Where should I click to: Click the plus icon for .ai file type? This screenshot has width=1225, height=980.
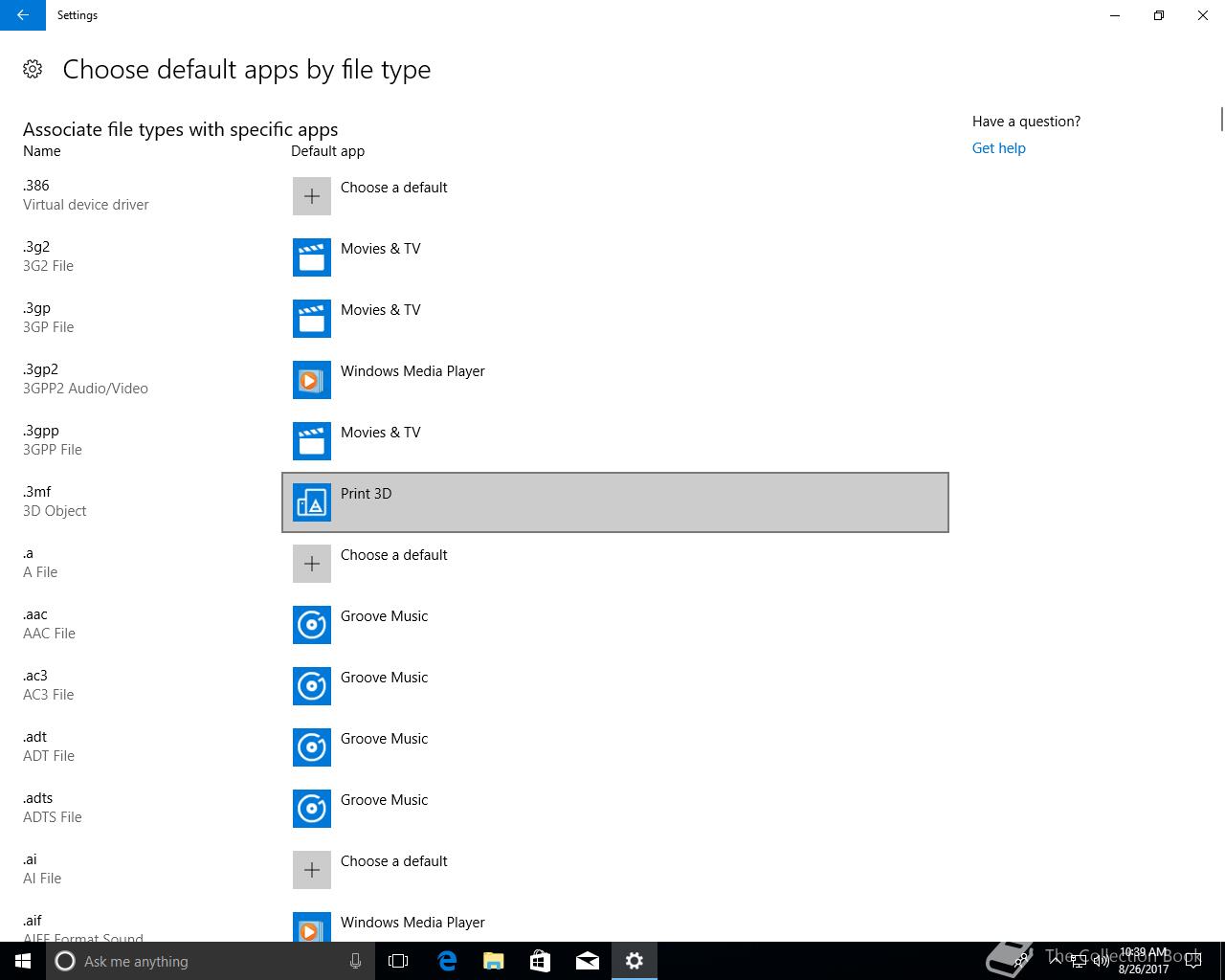tap(311, 870)
